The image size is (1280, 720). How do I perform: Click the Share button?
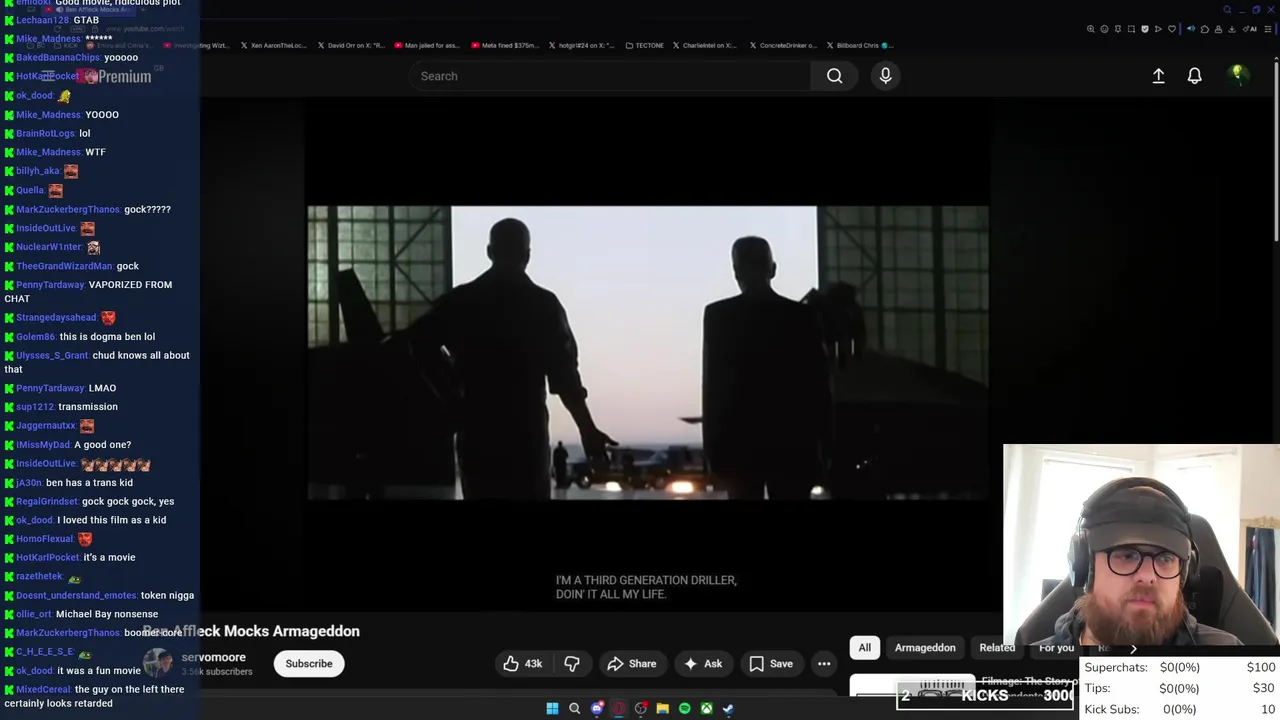pyautogui.click(x=632, y=663)
